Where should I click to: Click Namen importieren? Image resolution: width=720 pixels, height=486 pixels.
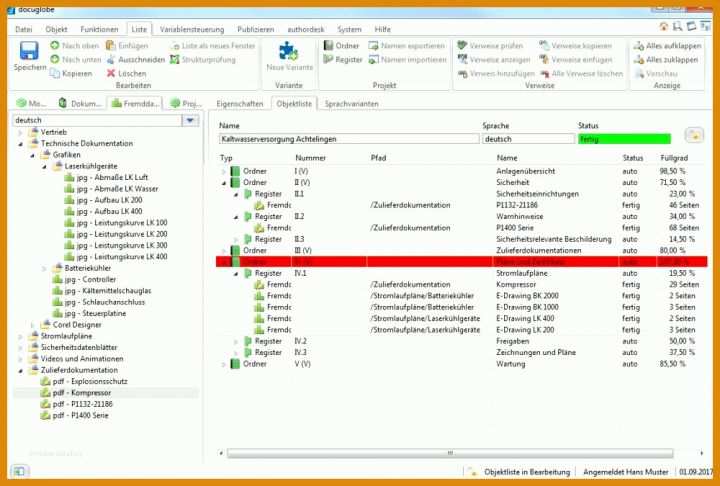[x=407, y=59]
